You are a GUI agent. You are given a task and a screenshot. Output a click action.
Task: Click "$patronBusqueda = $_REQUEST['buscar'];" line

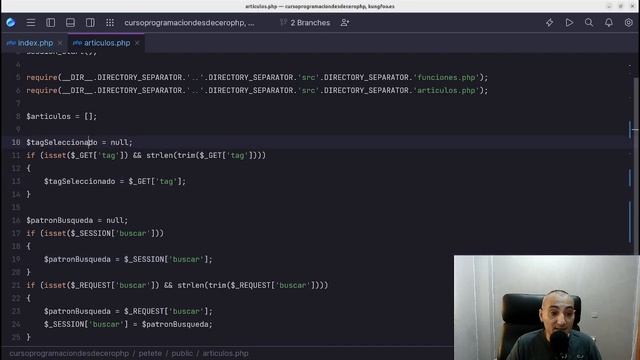[128, 311]
